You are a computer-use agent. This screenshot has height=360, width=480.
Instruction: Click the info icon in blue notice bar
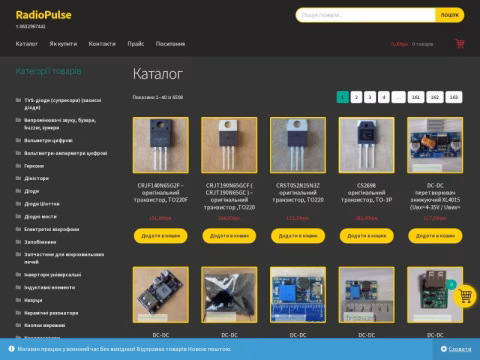[x=11, y=349]
